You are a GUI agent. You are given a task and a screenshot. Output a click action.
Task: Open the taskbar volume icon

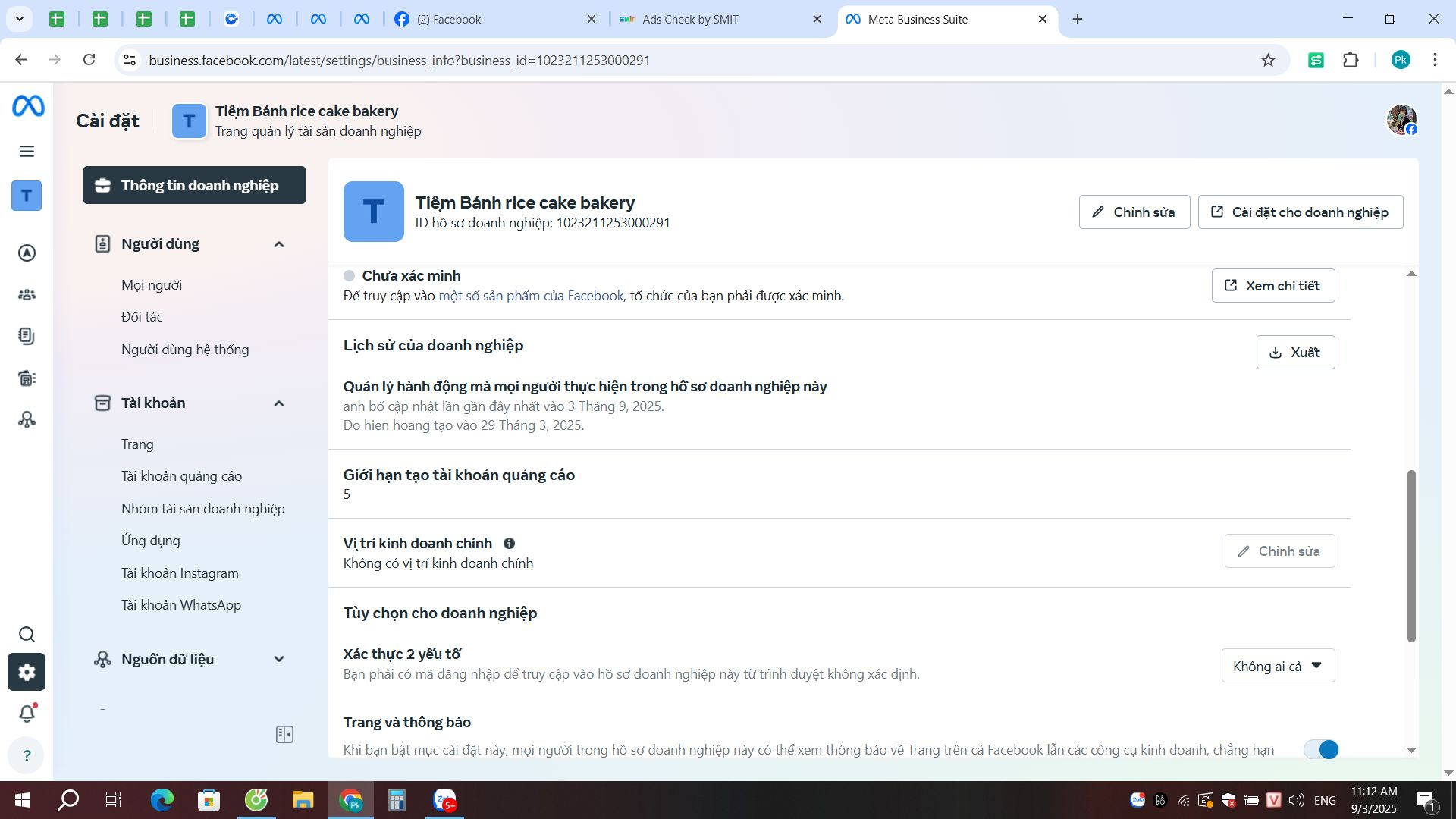coord(1296,800)
